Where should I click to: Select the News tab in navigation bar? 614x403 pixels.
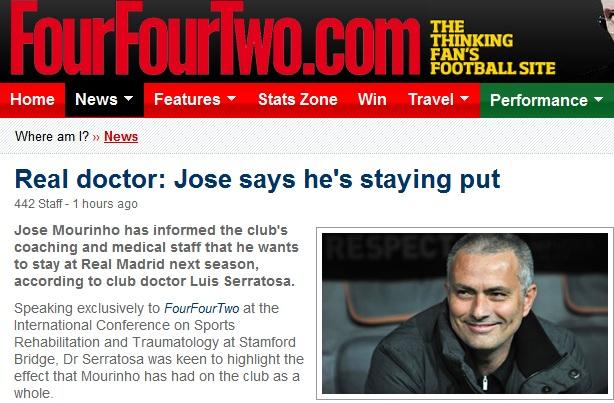coord(104,99)
